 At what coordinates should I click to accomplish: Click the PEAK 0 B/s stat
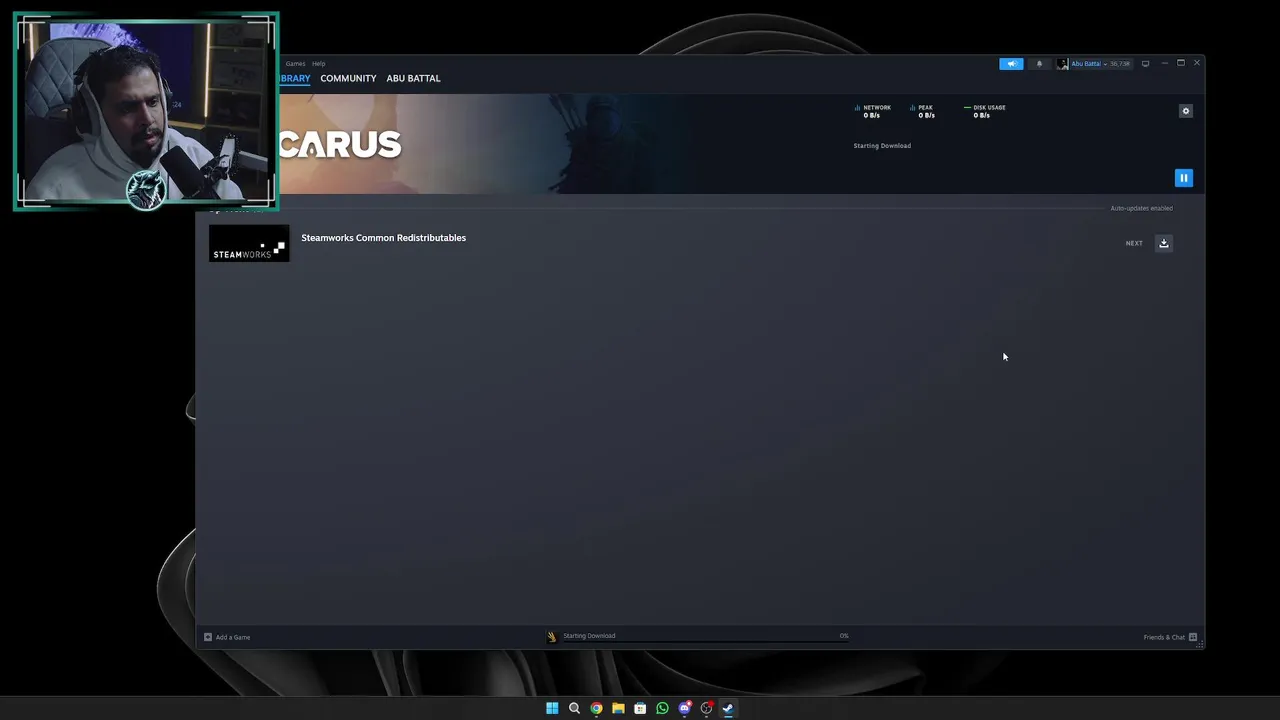click(x=922, y=111)
